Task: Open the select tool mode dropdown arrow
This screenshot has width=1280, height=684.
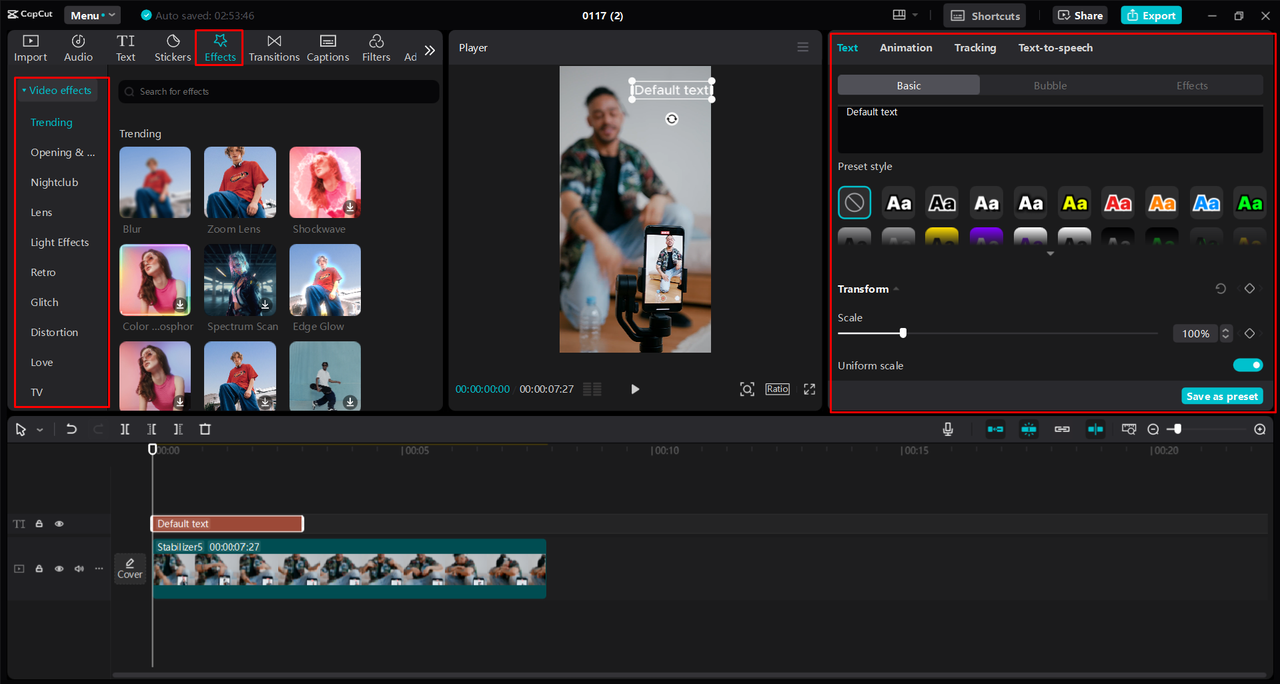Action: pos(40,430)
